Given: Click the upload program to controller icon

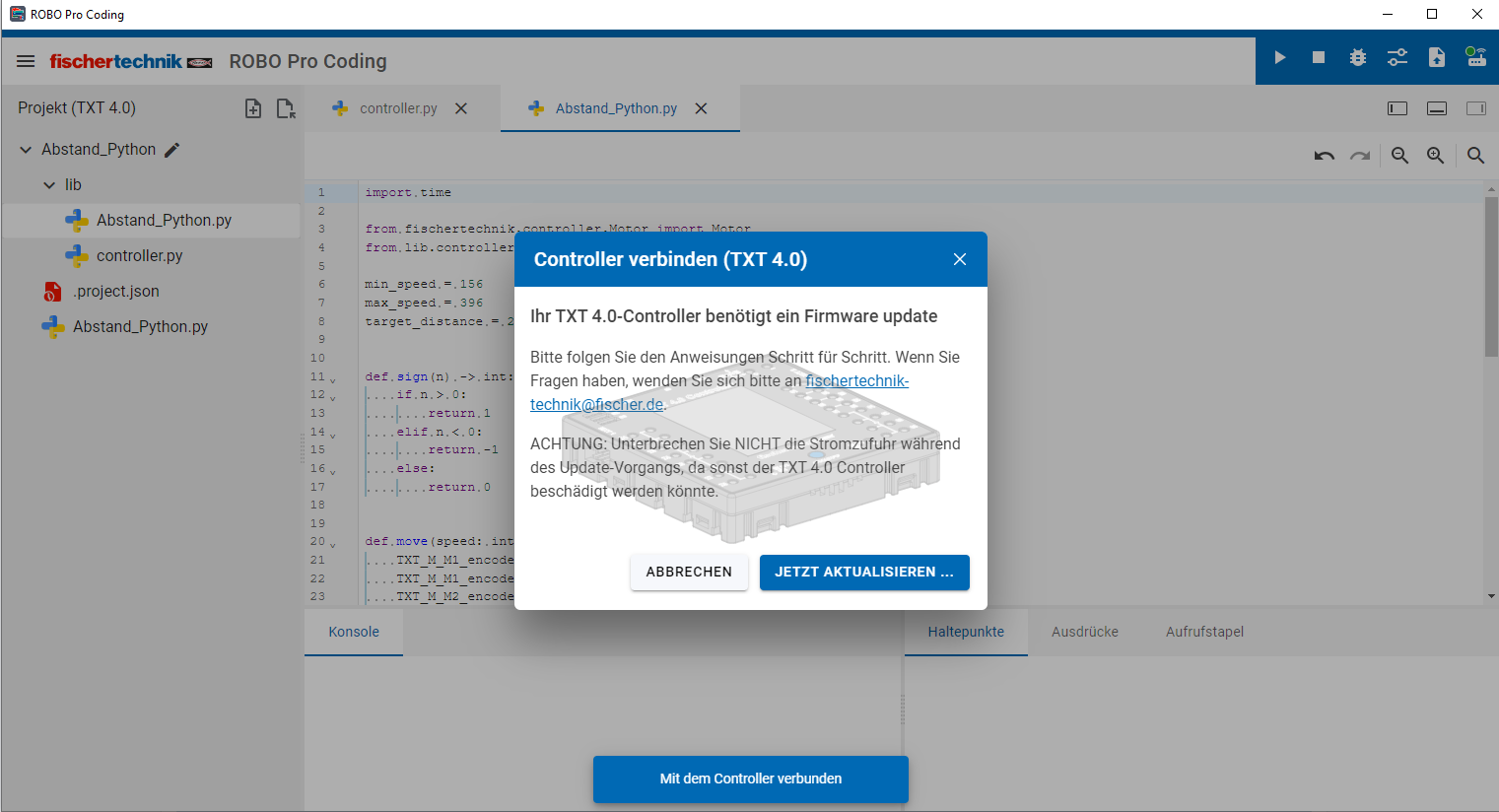Looking at the screenshot, I should pos(1437,58).
